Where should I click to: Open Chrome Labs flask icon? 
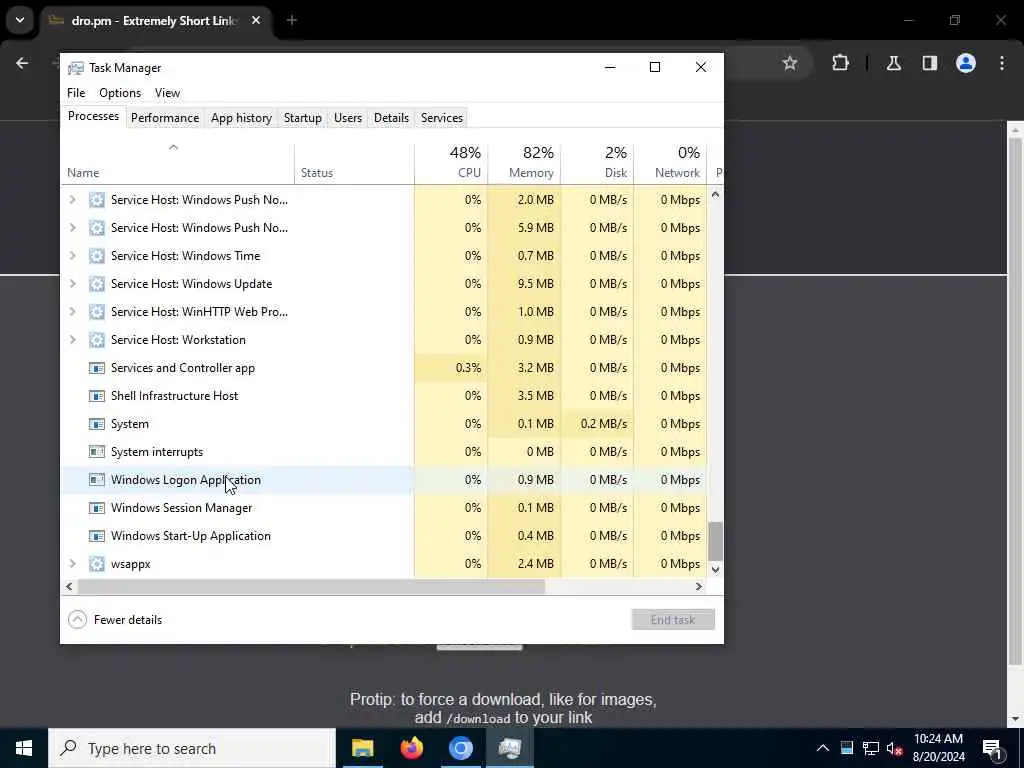894,63
